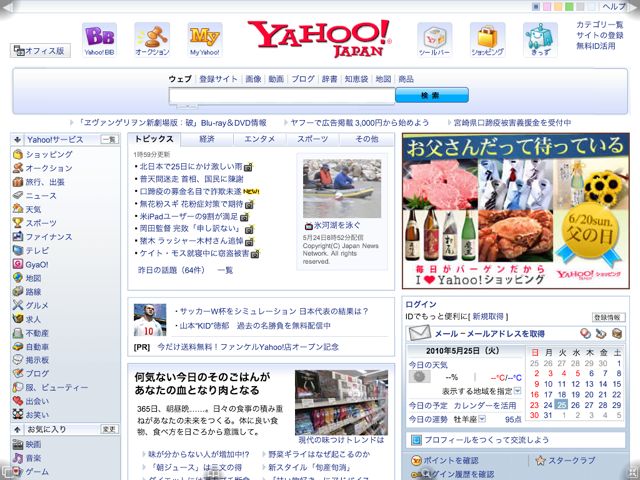The width and height of the screenshot is (640, 480).
Task: Click the Yahoo! JAPAN logo
Action: click(x=320, y=38)
